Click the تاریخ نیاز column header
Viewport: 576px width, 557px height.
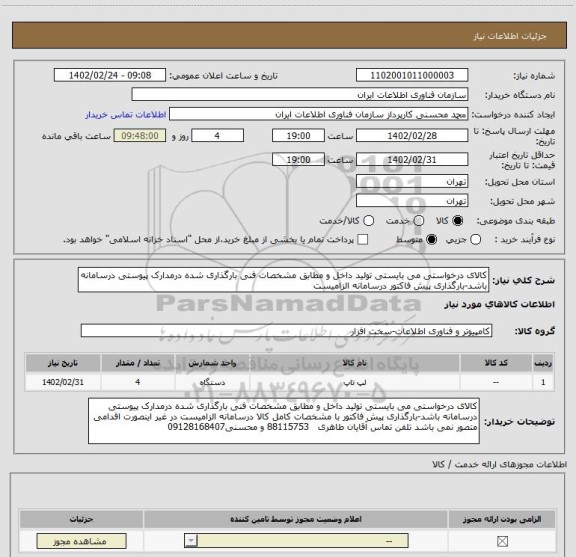click(63, 363)
